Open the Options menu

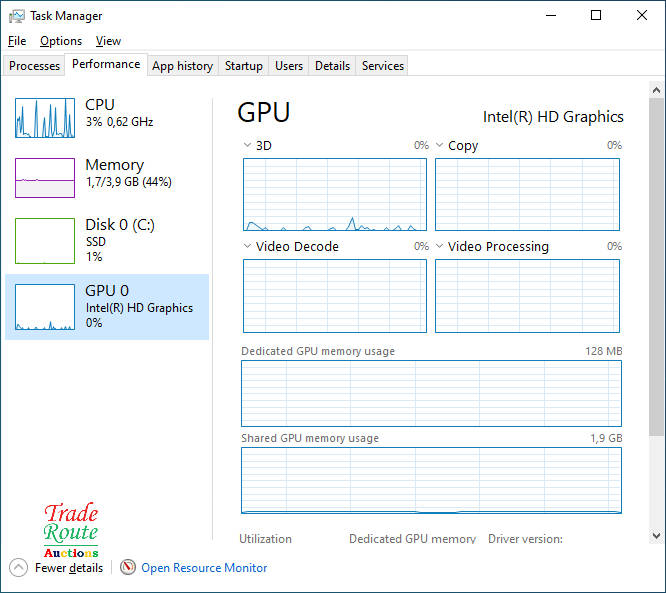tap(61, 41)
